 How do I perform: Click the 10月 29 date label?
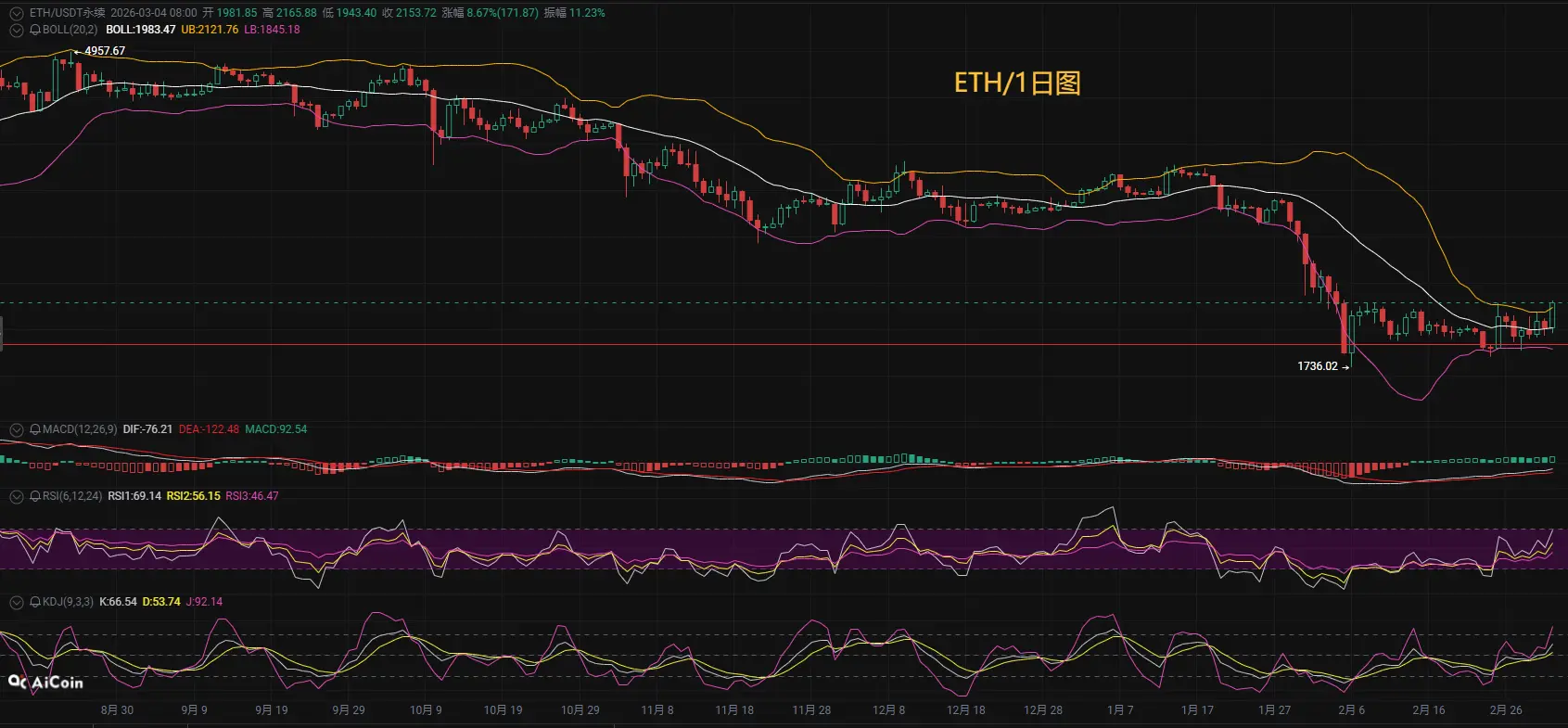[x=580, y=710]
